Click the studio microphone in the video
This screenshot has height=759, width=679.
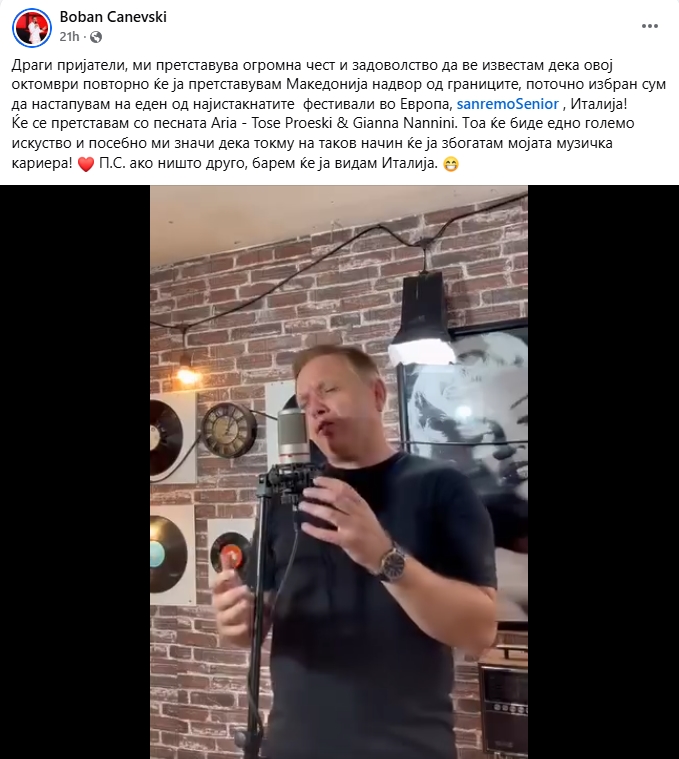coord(293,436)
